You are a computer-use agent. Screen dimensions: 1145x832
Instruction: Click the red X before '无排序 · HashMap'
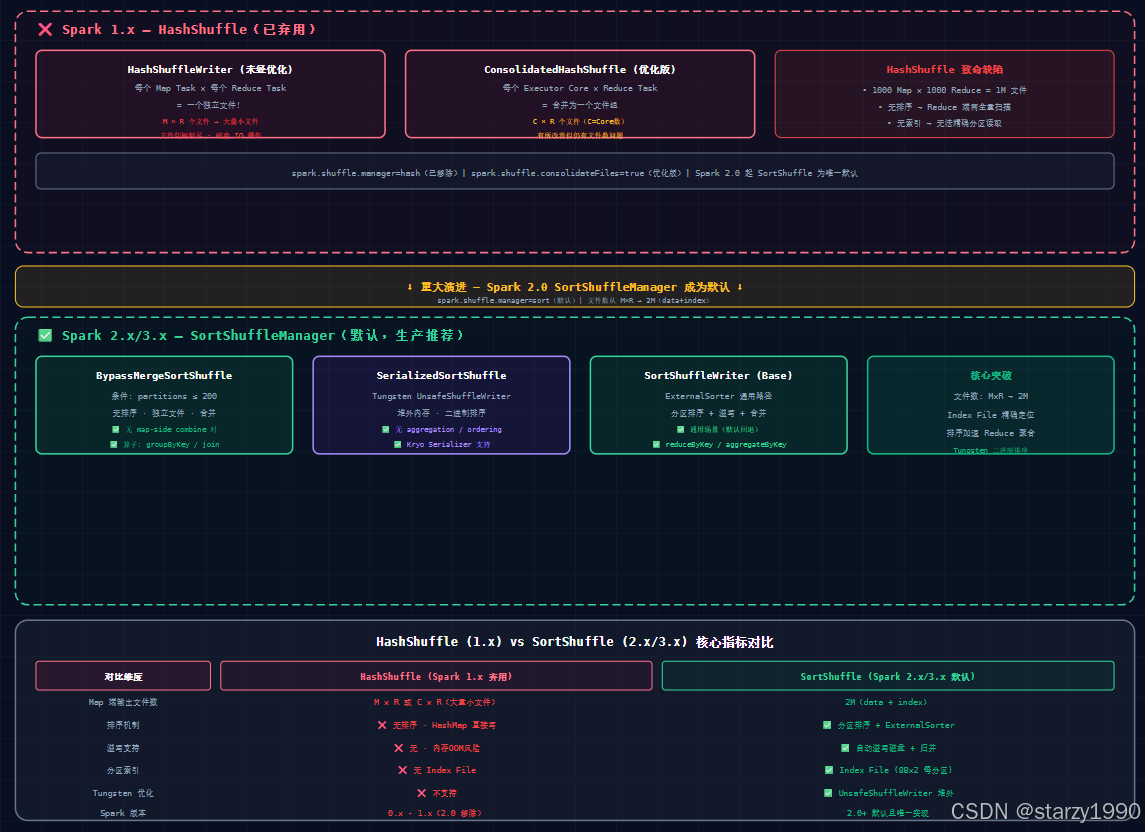click(382, 725)
